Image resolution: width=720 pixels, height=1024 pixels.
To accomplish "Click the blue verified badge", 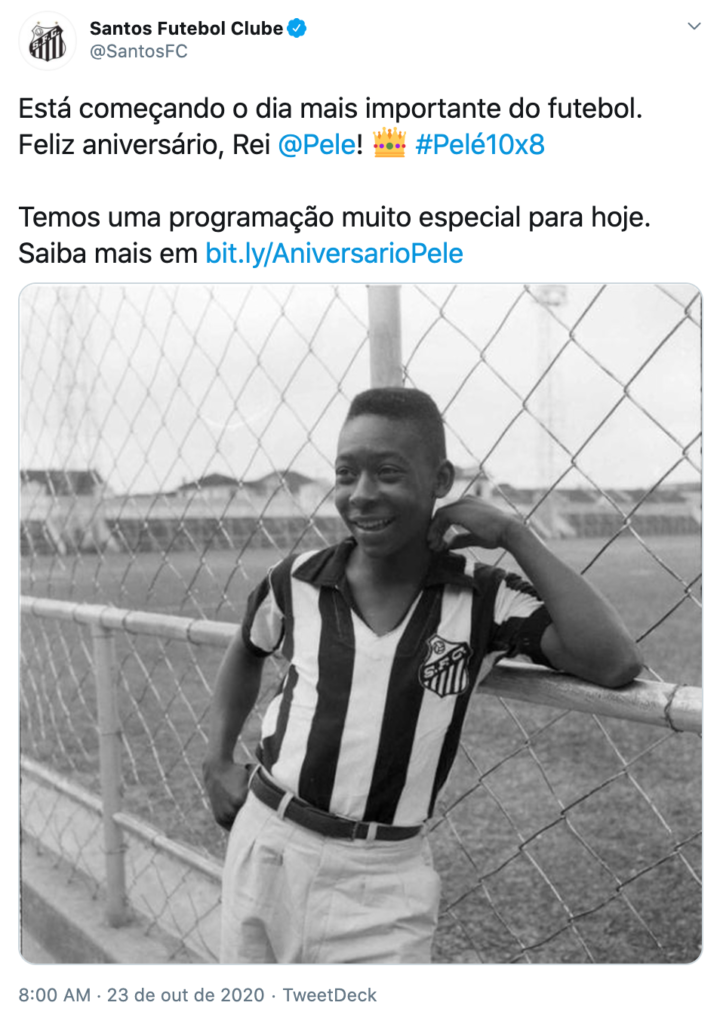I will click(x=297, y=29).
